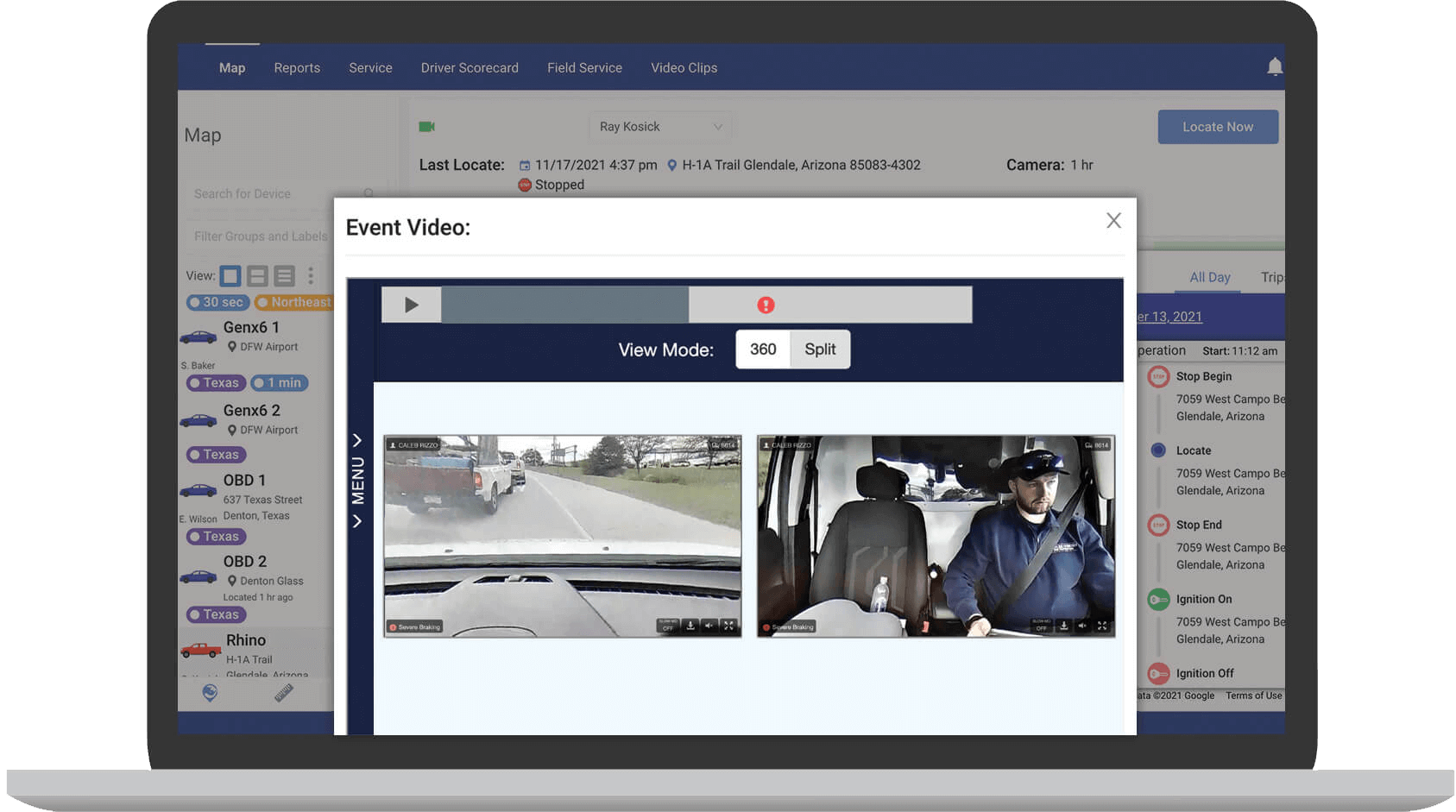This screenshot has width=1456, height=812.
Task: Enter fullscreen on the road-facing video
Action: (728, 626)
